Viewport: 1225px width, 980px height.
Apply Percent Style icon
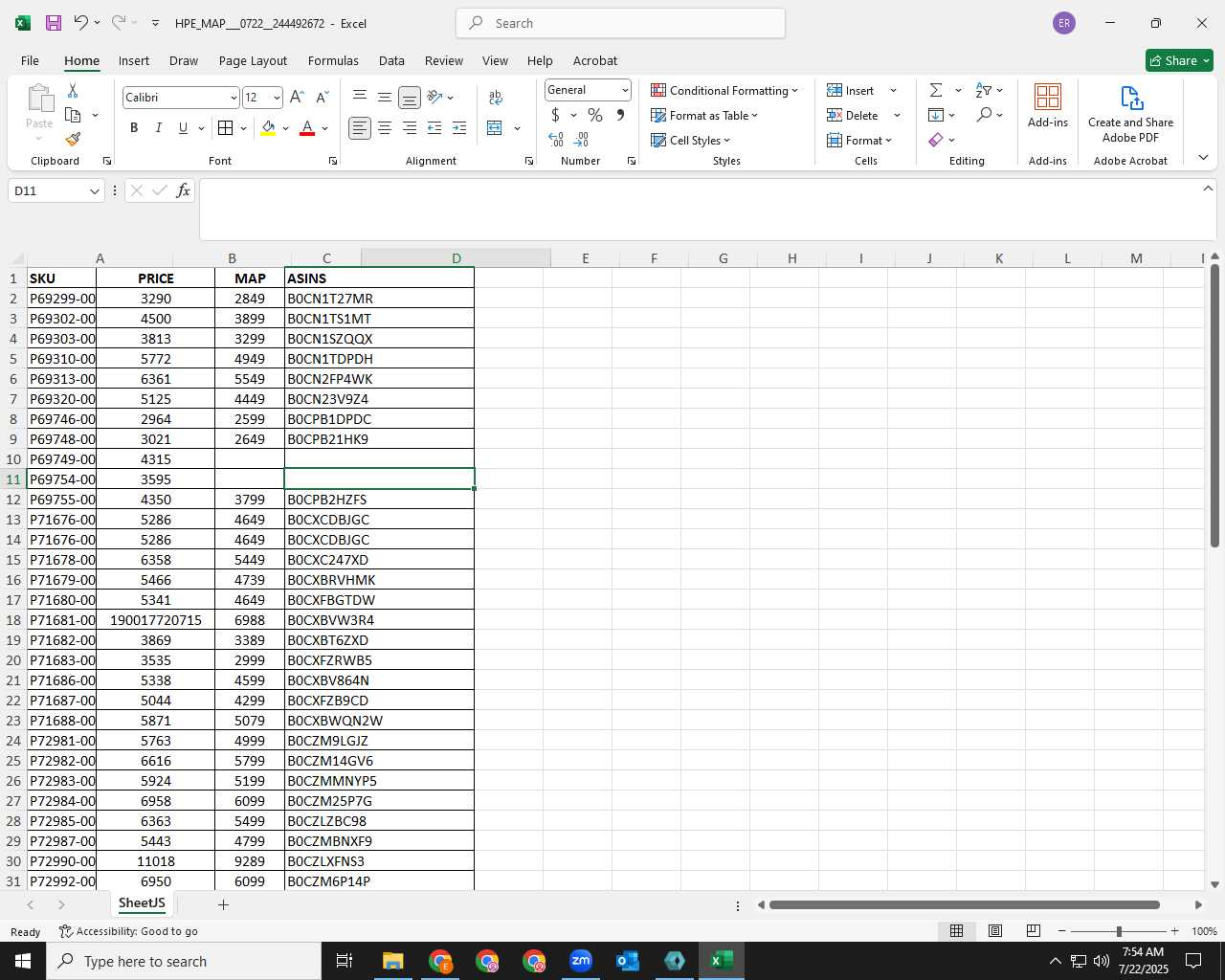coord(595,115)
